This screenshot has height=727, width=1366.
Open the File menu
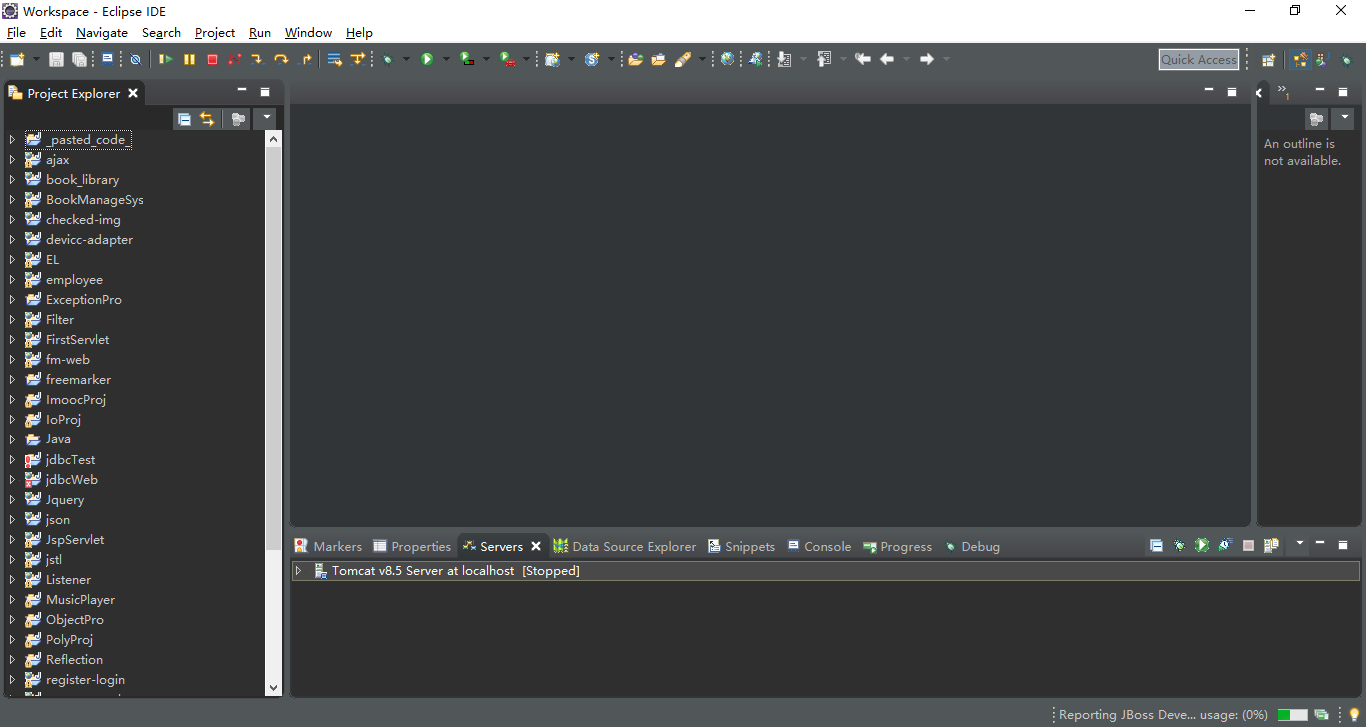[16, 33]
